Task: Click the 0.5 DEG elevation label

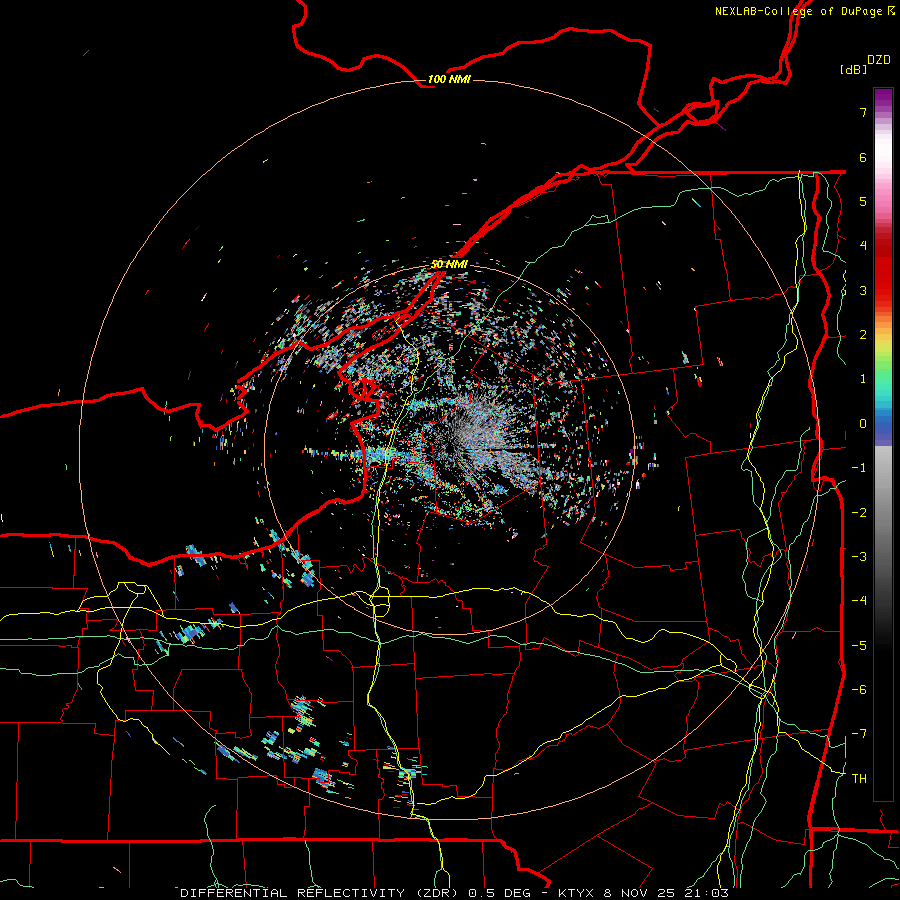Action: coord(499,893)
